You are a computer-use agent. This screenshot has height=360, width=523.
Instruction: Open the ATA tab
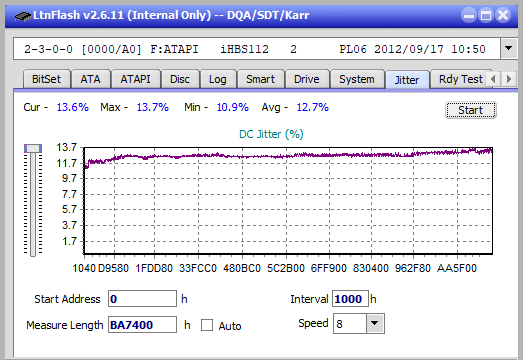pos(90,79)
